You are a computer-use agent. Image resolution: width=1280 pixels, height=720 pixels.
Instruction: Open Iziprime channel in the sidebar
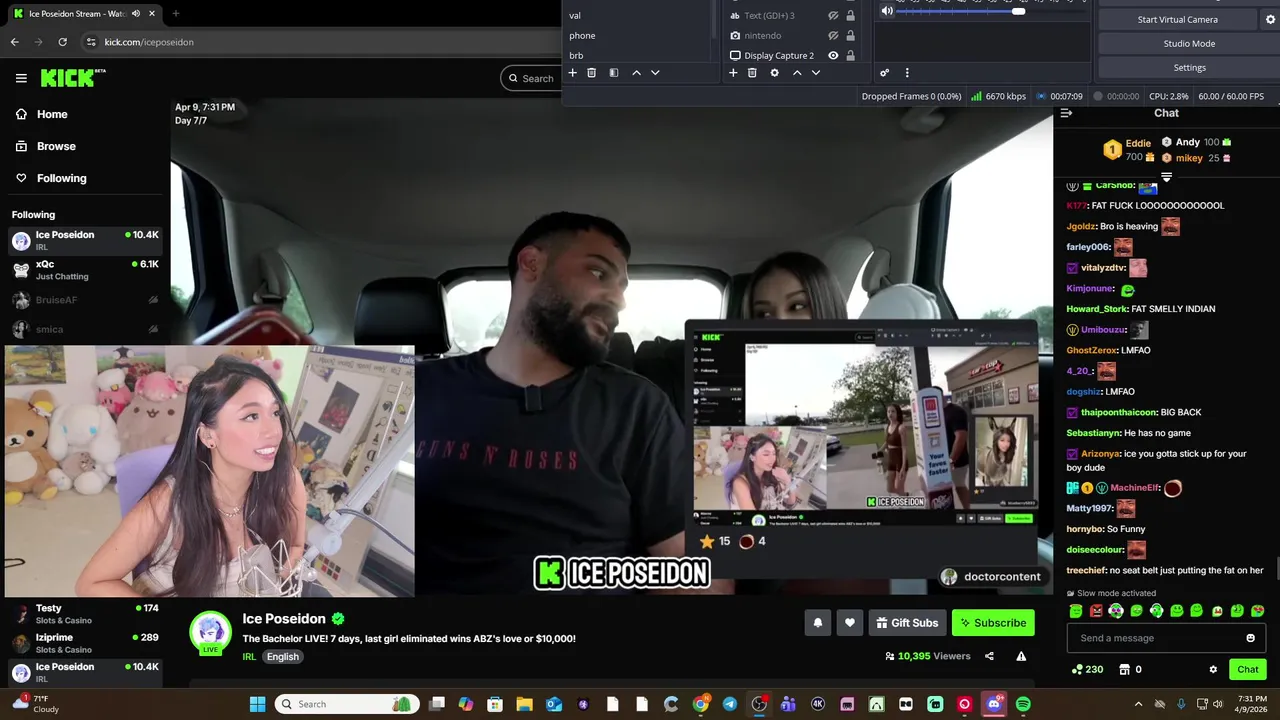(84, 643)
